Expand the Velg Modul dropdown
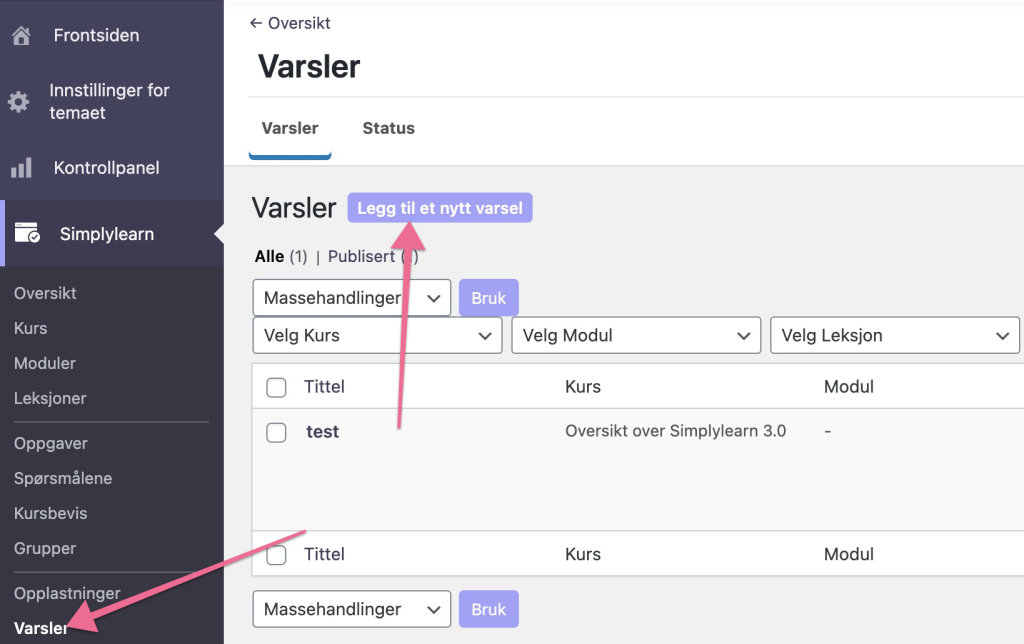1024x644 pixels. pos(636,336)
